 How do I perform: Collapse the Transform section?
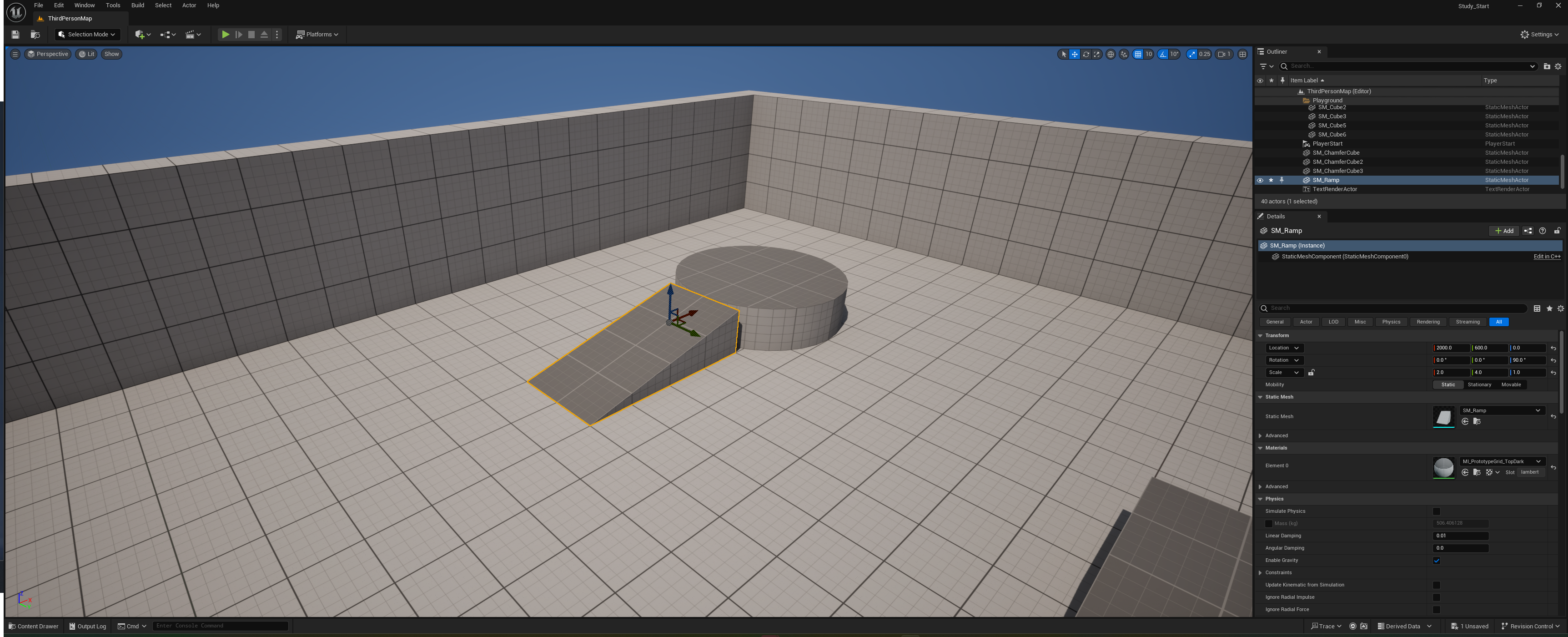tap(1260, 335)
